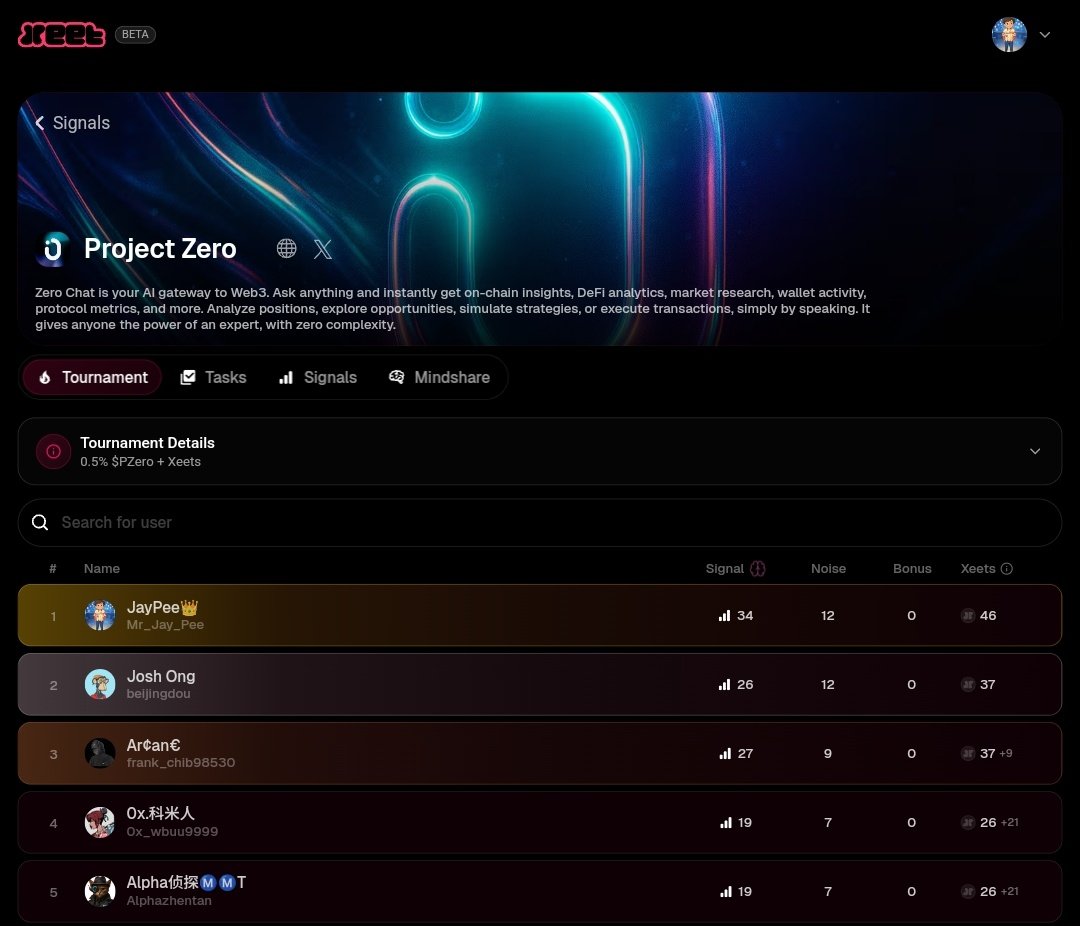Click Ar¢an€ signal bars icon
The width and height of the screenshot is (1080, 926).
tap(725, 753)
